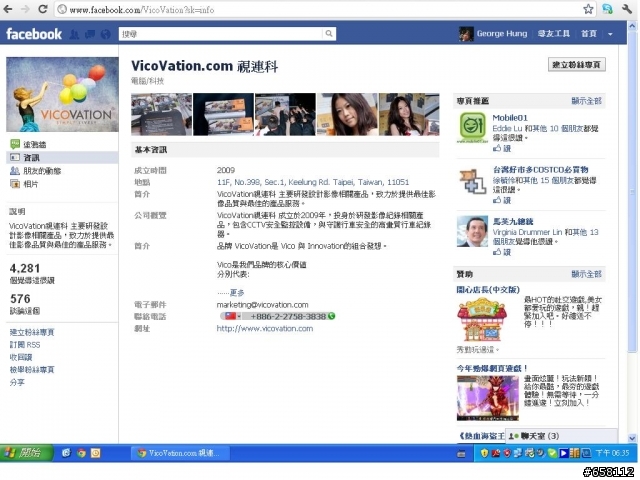This screenshot has height=480, width=640.
Task: Open friend requests icon in Facebook header
Action: (x=74, y=34)
